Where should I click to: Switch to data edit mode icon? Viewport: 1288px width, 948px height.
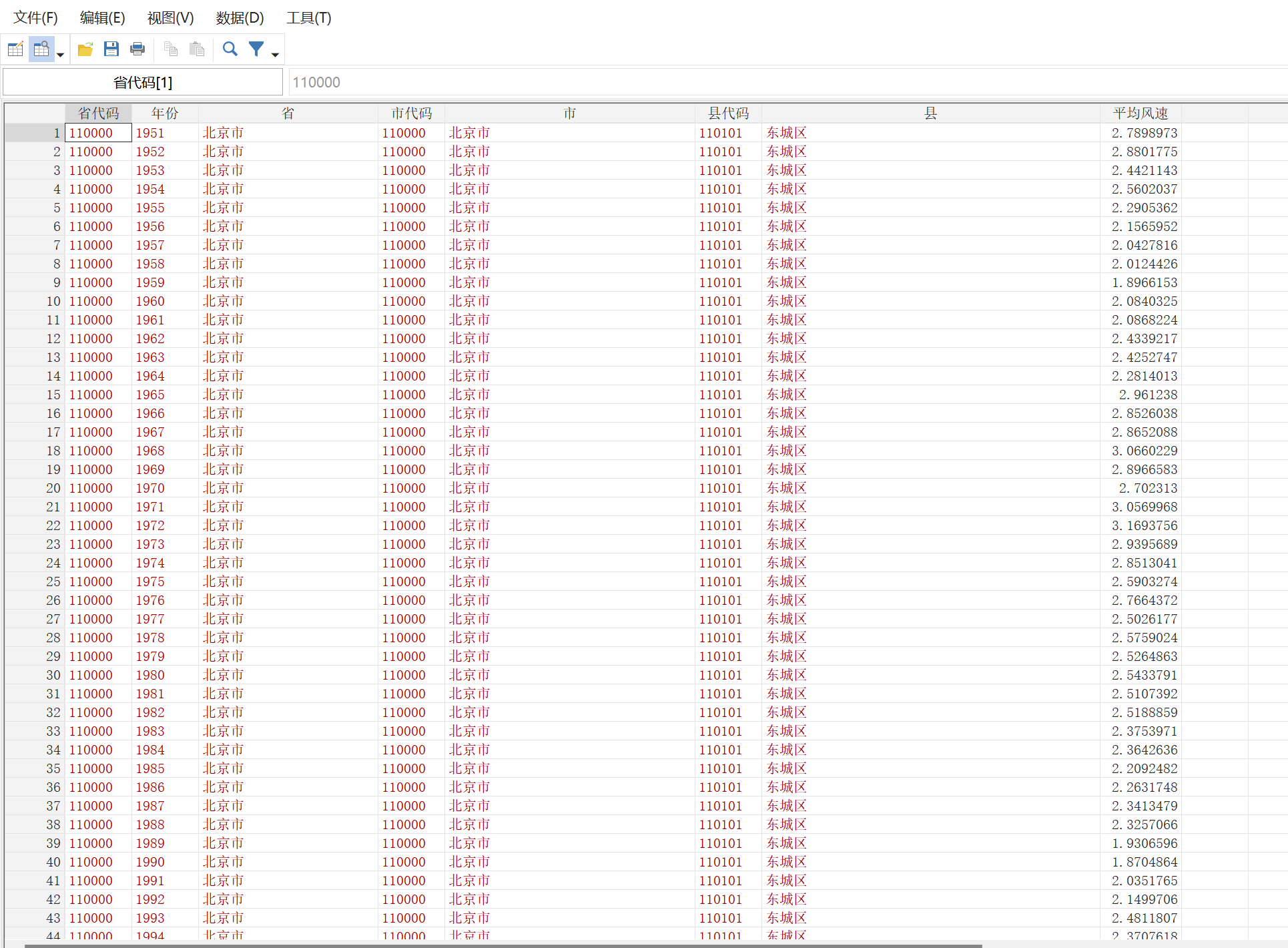coord(15,49)
